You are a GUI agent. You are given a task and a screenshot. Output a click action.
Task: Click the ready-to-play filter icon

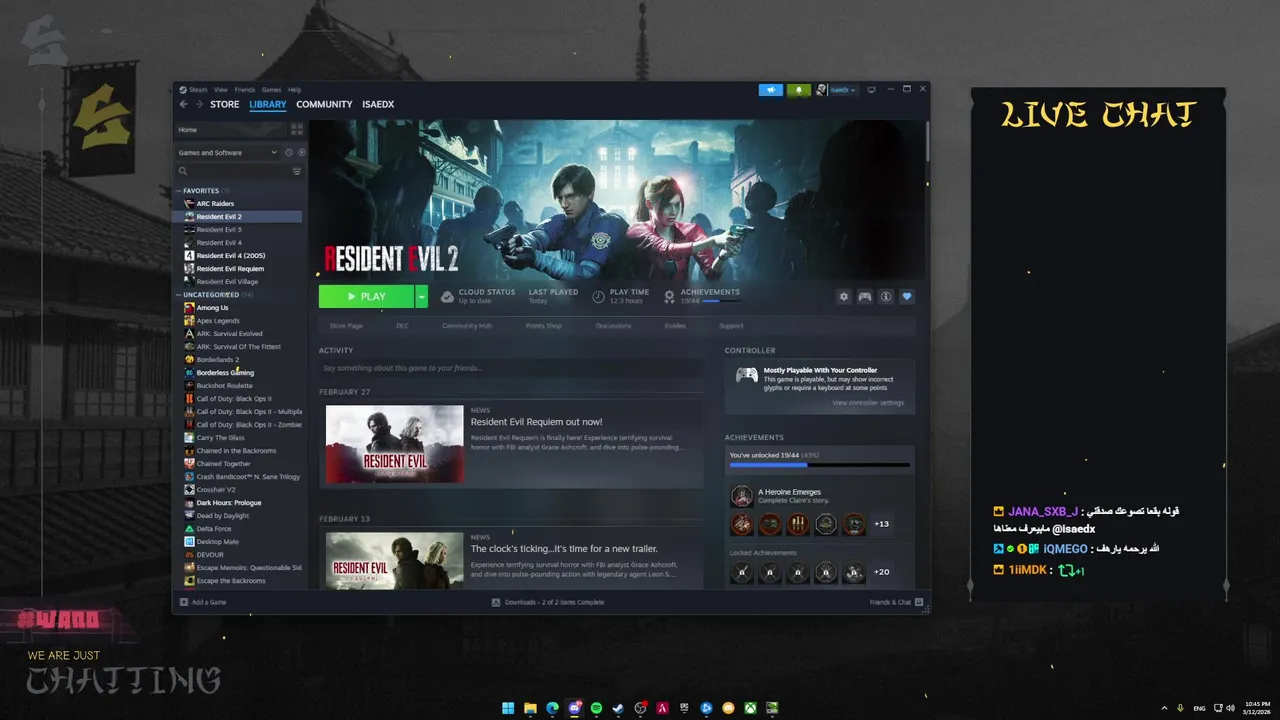(x=301, y=153)
